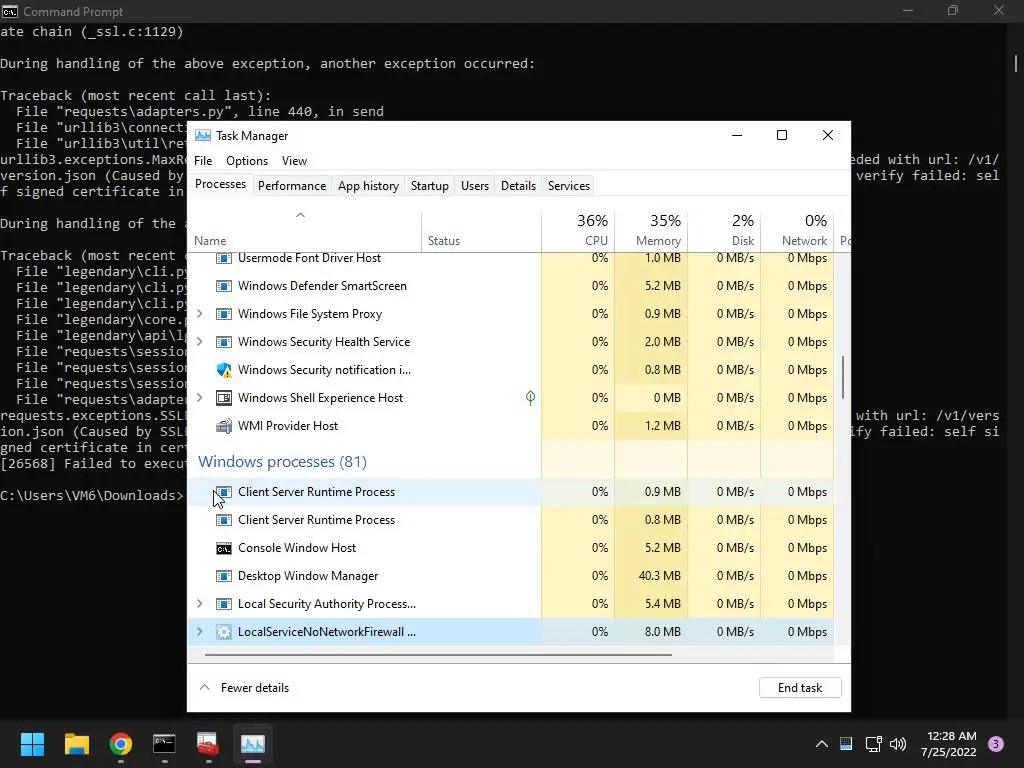Image resolution: width=1024 pixels, height=768 pixels.
Task: Click the Windows Defender SmartScreen process icon
Action: point(223,286)
